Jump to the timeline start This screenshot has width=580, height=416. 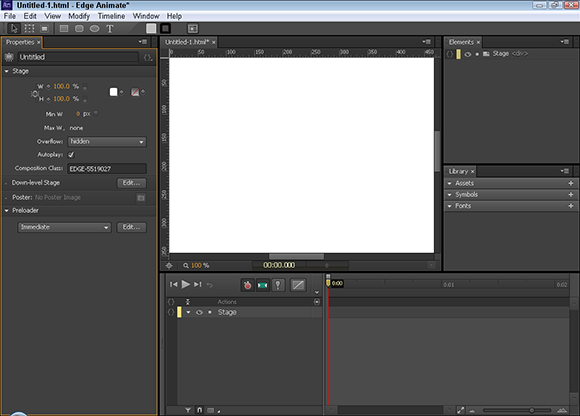(x=173, y=284)
